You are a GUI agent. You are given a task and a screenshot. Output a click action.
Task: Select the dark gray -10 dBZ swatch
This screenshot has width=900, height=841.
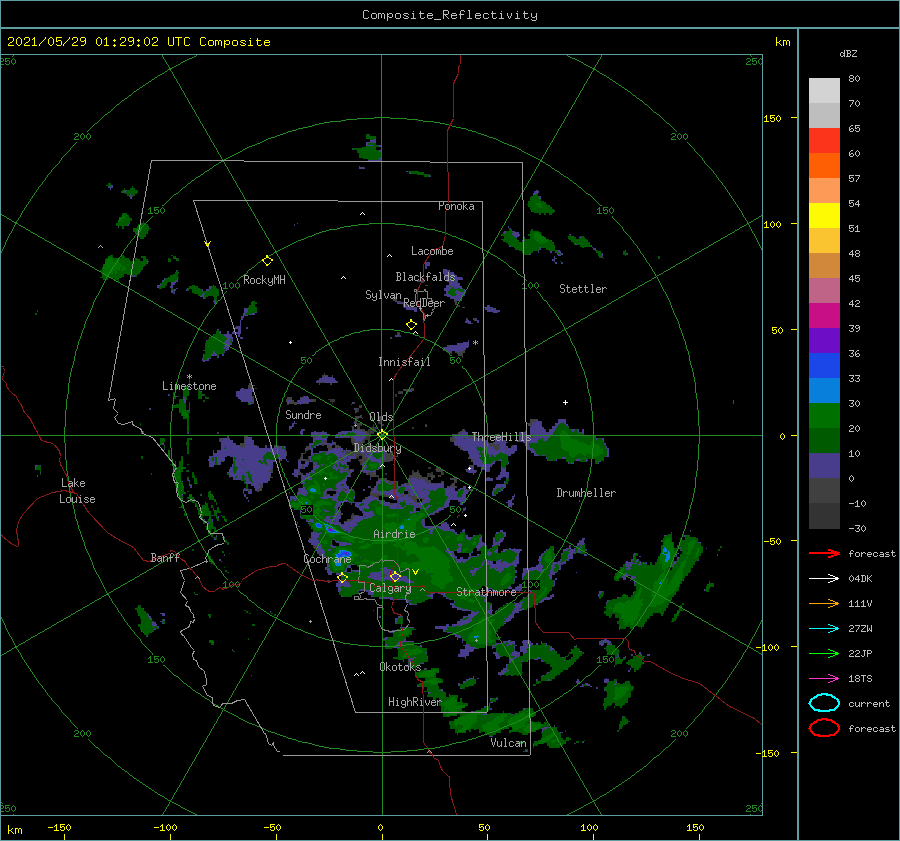pos(824,515)
